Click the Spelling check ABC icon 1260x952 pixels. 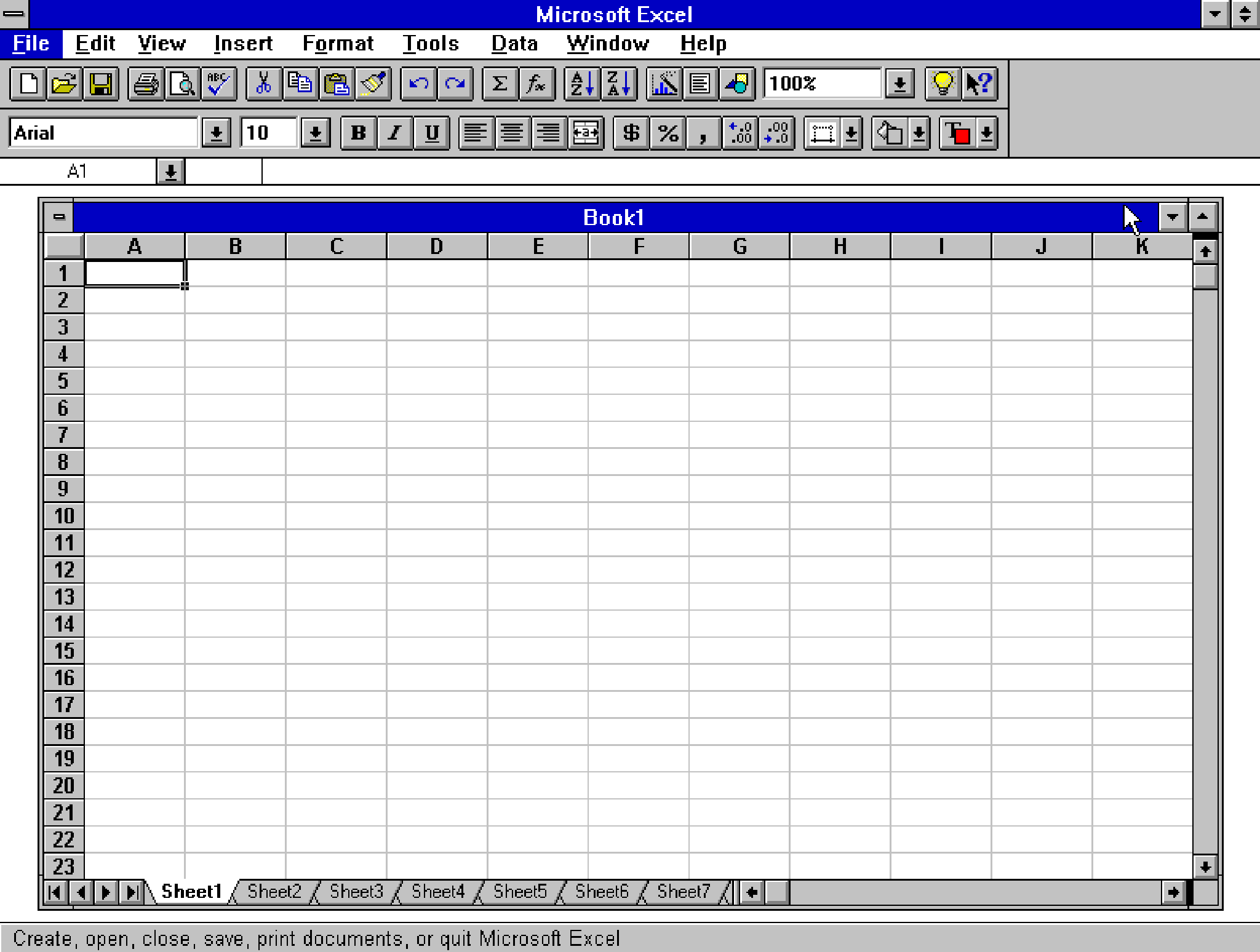218,84
